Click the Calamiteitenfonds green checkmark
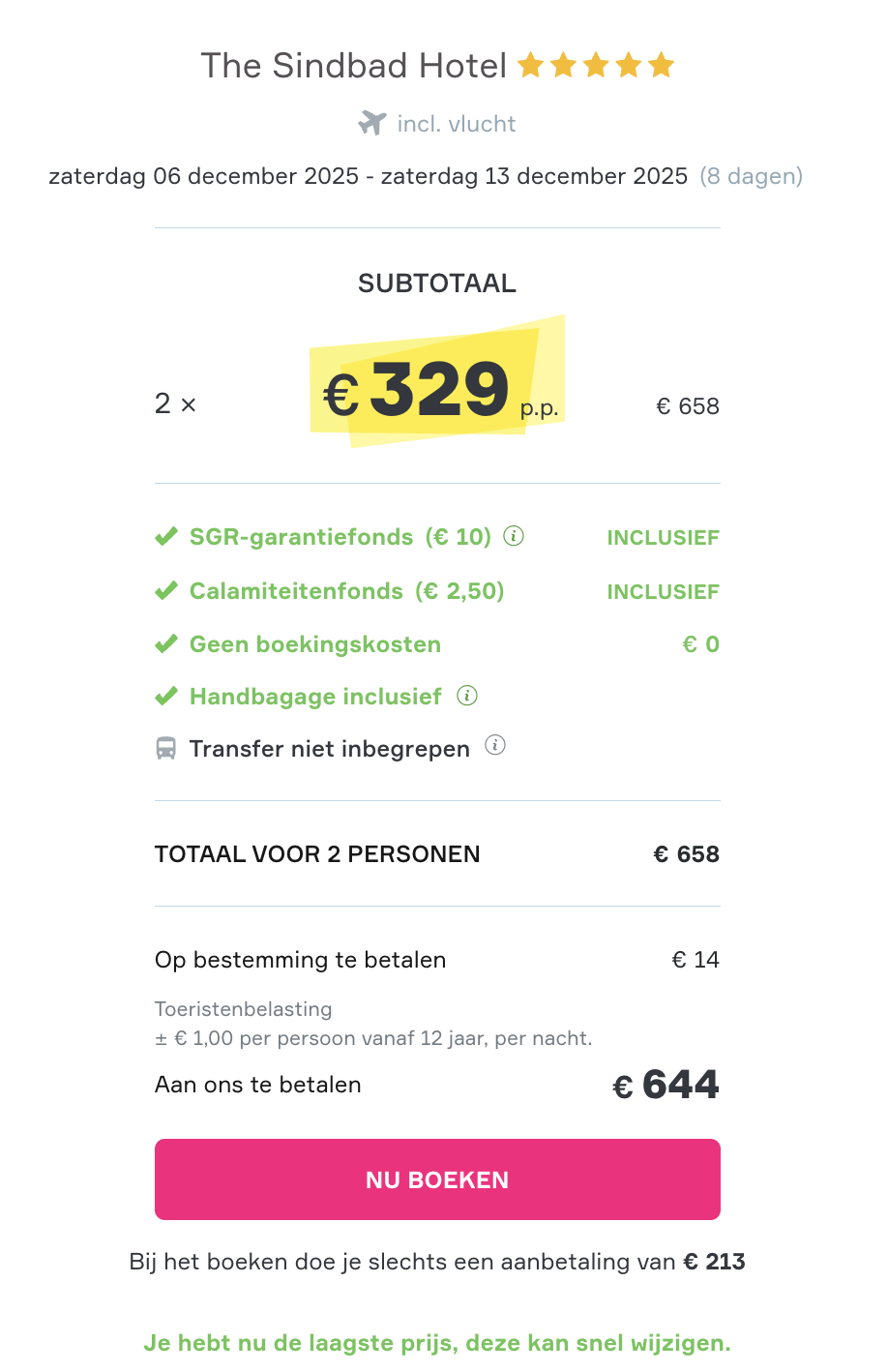The image size is (888, 1372). (x=166, y=591)
